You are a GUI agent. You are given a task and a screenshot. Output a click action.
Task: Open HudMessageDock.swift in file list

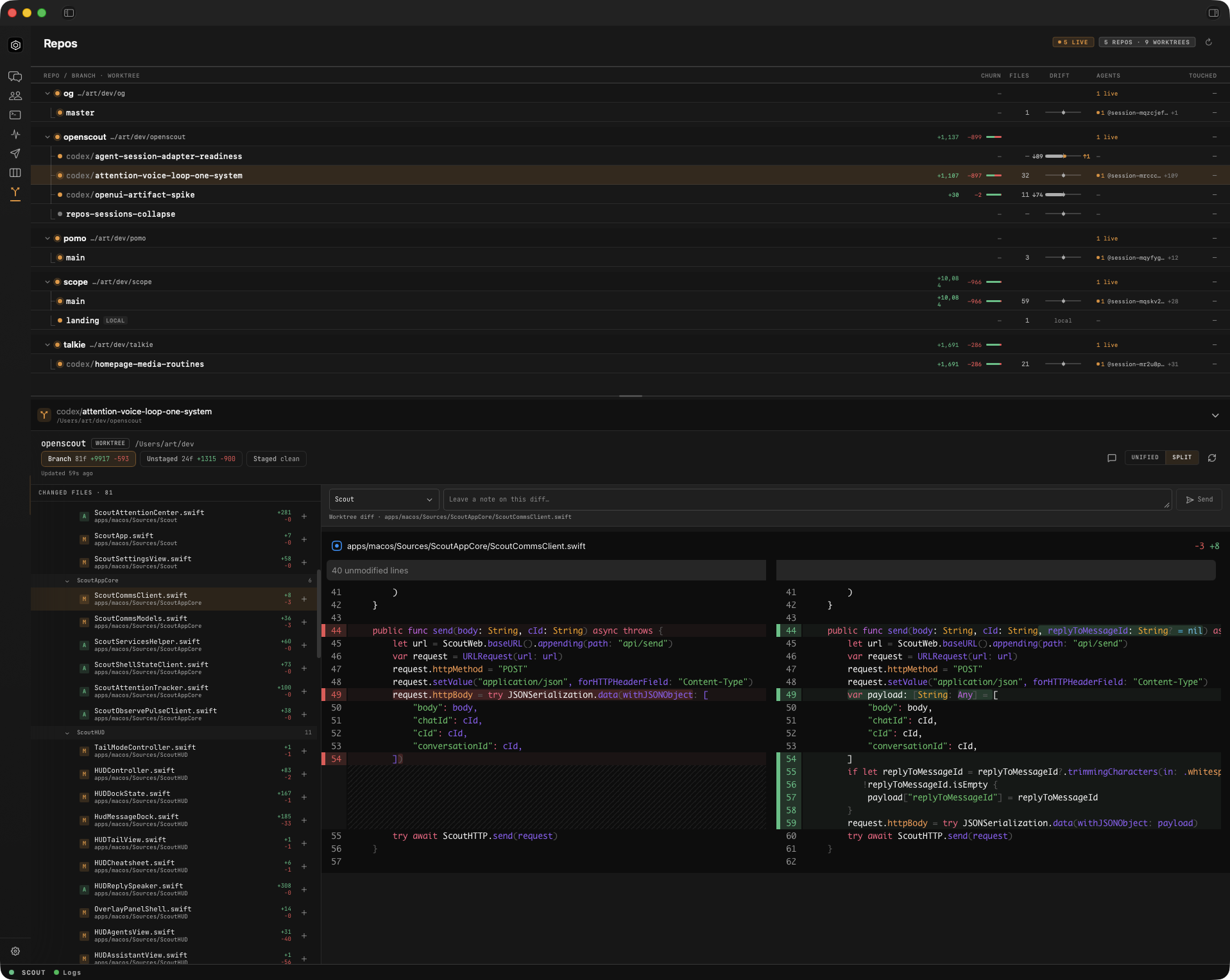point(173,820)
